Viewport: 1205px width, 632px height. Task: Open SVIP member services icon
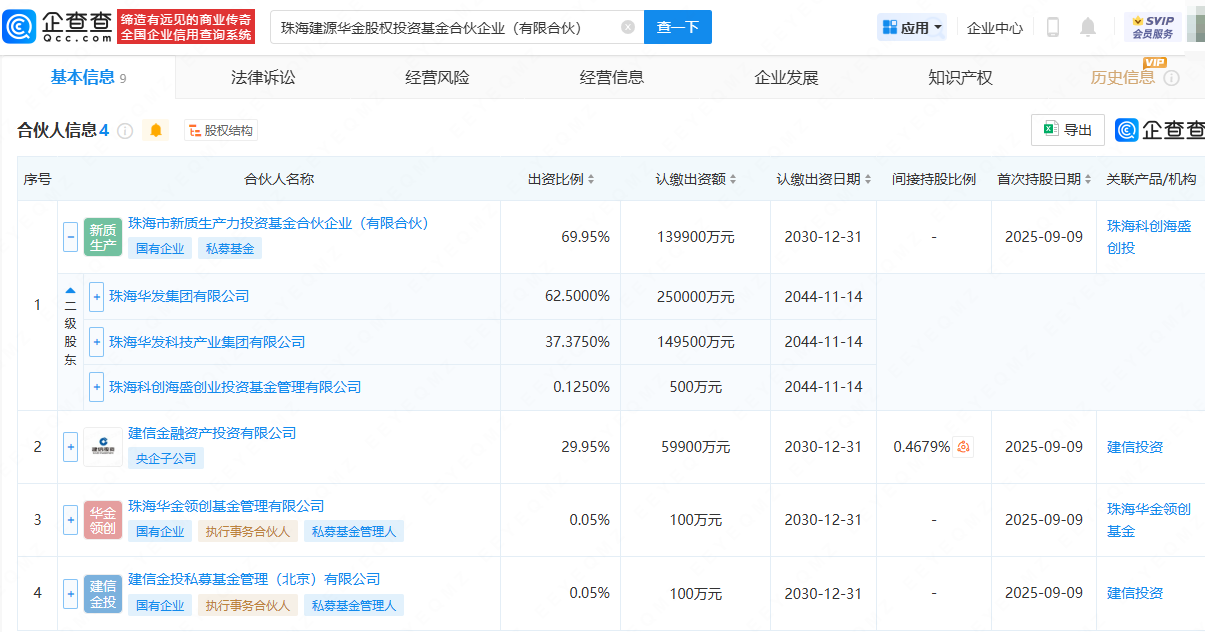coord(1152,27)
